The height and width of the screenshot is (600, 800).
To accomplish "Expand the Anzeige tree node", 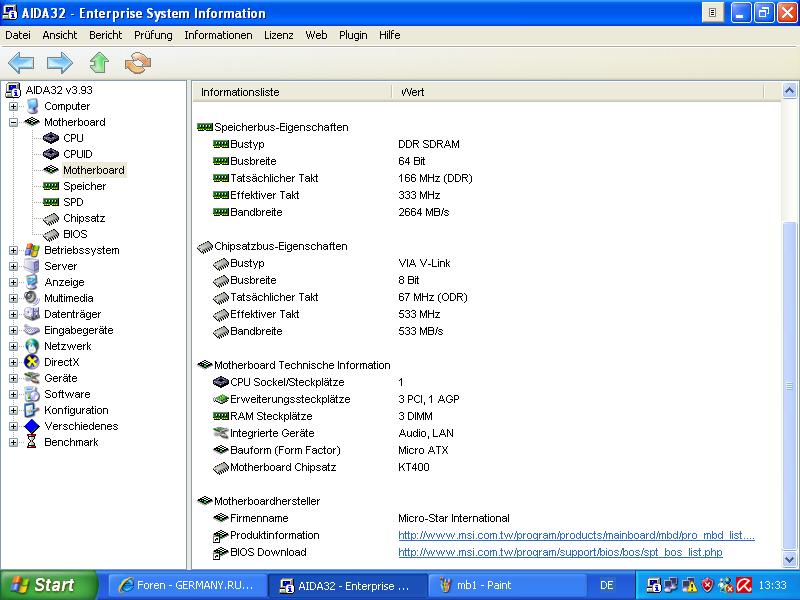I will [13, 282].
